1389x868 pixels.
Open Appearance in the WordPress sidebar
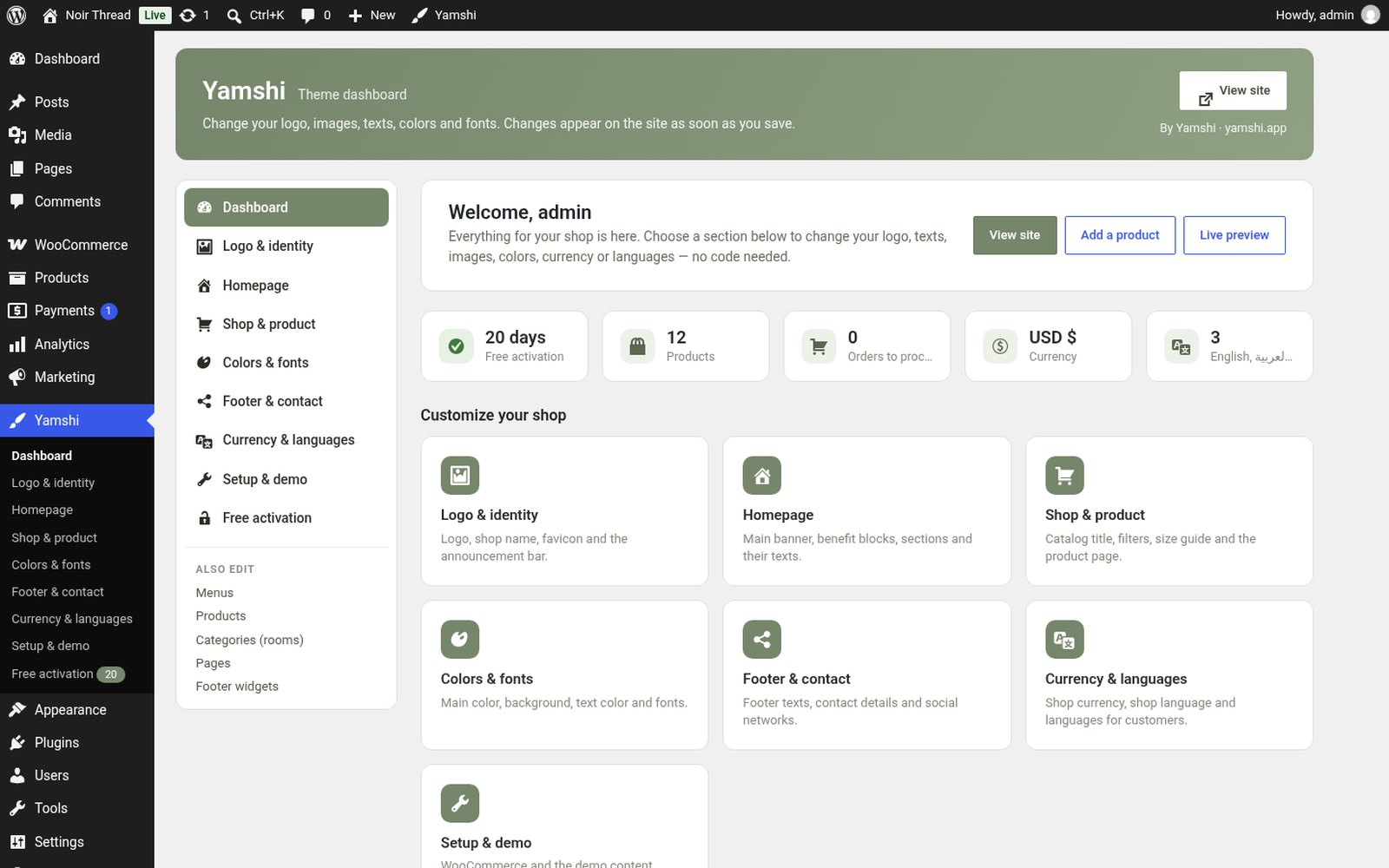tap(77, 710)
